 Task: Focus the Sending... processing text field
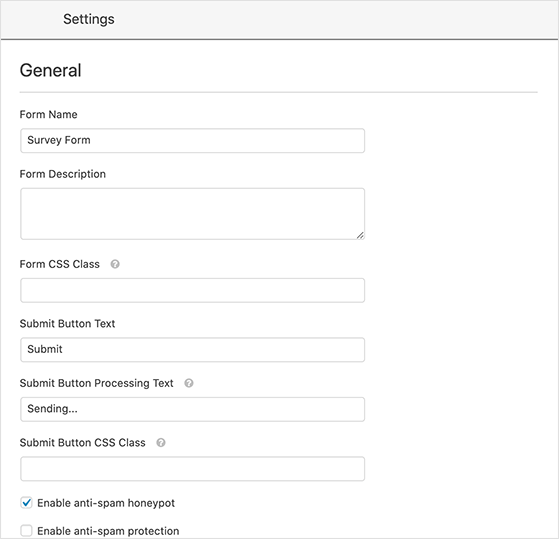click(x=193, y=409)
